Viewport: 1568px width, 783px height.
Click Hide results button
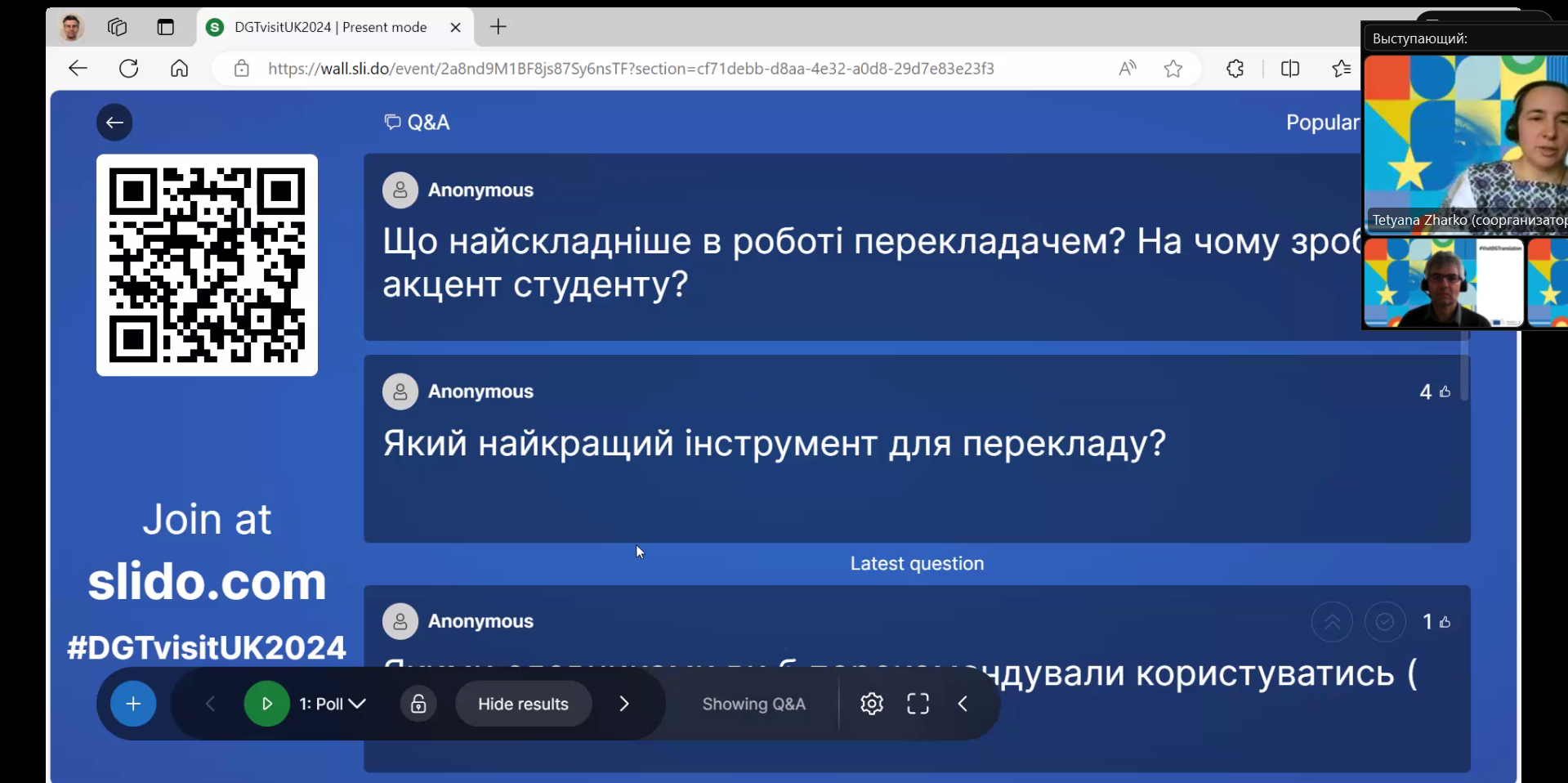pyautogui.click(x=523, y=704)
